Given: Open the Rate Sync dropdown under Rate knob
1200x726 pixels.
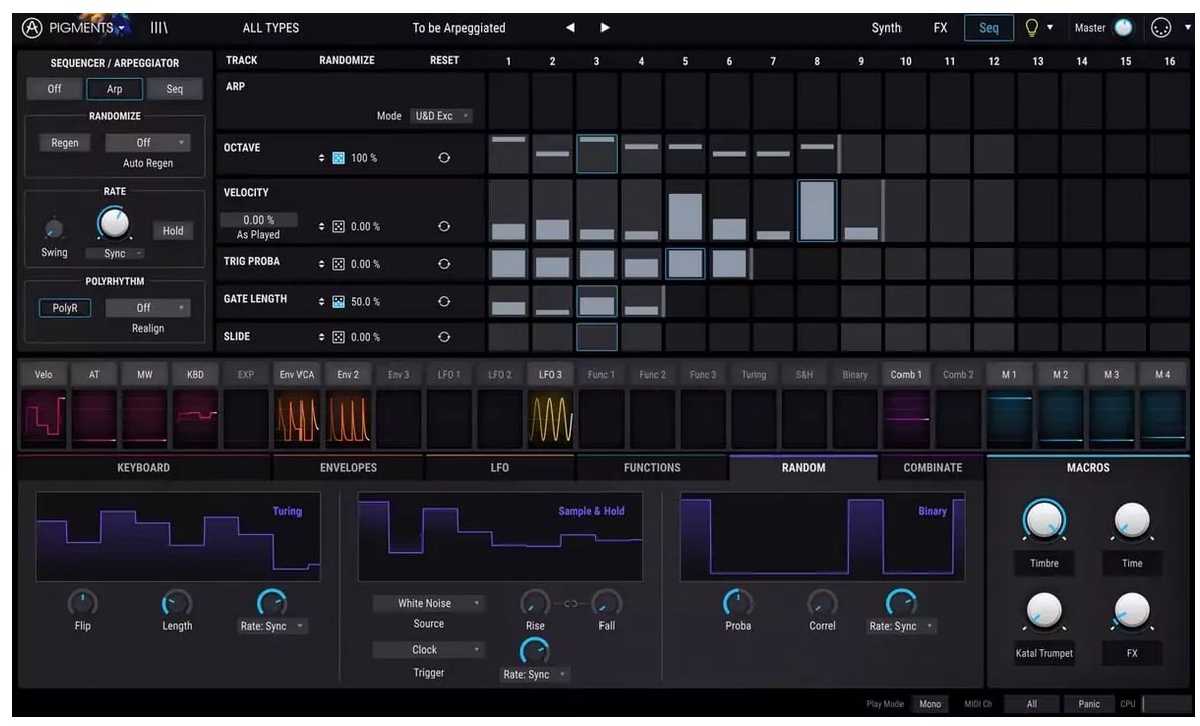Looking at the screenshot, I should 115,254.
